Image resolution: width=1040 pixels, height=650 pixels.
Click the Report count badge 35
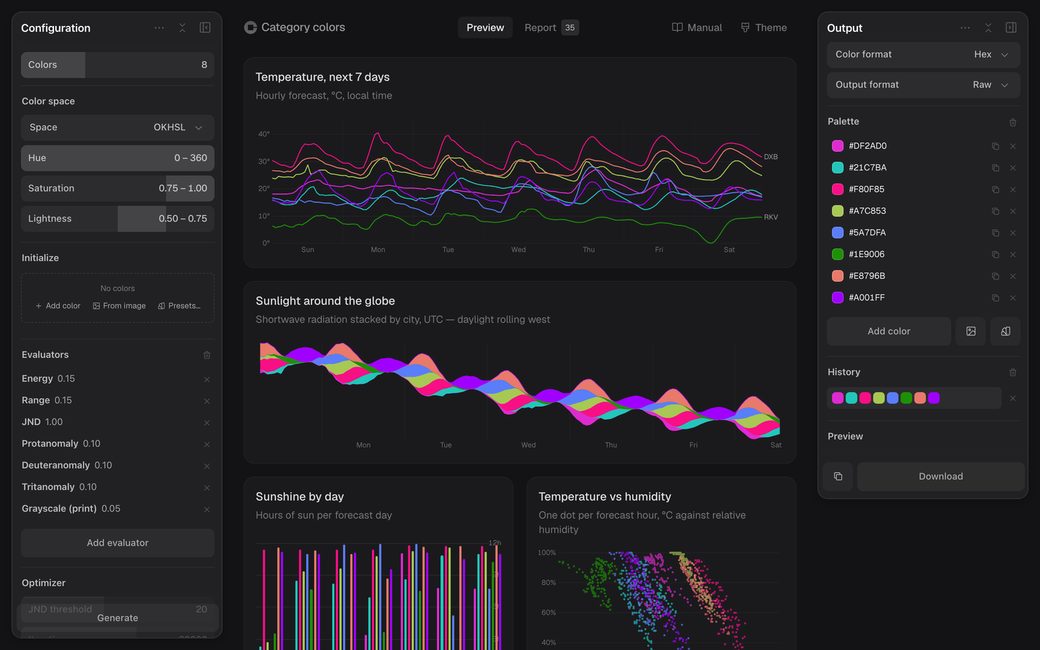(570, 28)
